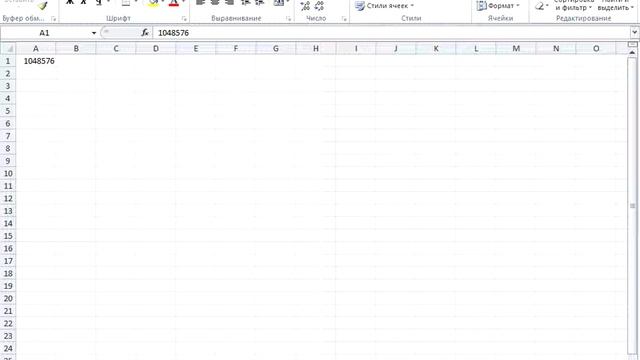Image resolution: width=640 pixels, height=360 pixels.
Task: Click the vertical scrollbar up arrow
Action: pyautogui.click(x=632, y=52)
